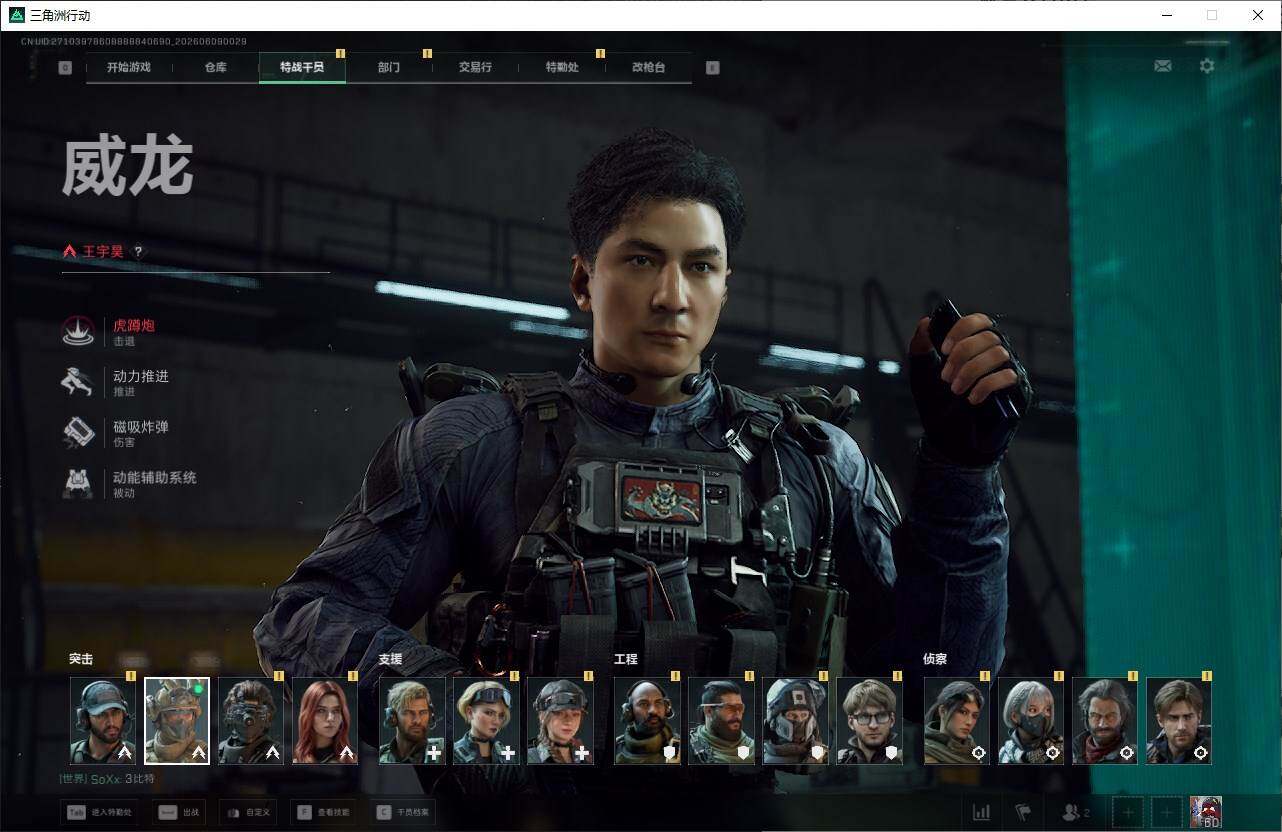Click the E key icon after the tabs
Viewport: 1282px width, 832px height.
(x=712, y=68)
